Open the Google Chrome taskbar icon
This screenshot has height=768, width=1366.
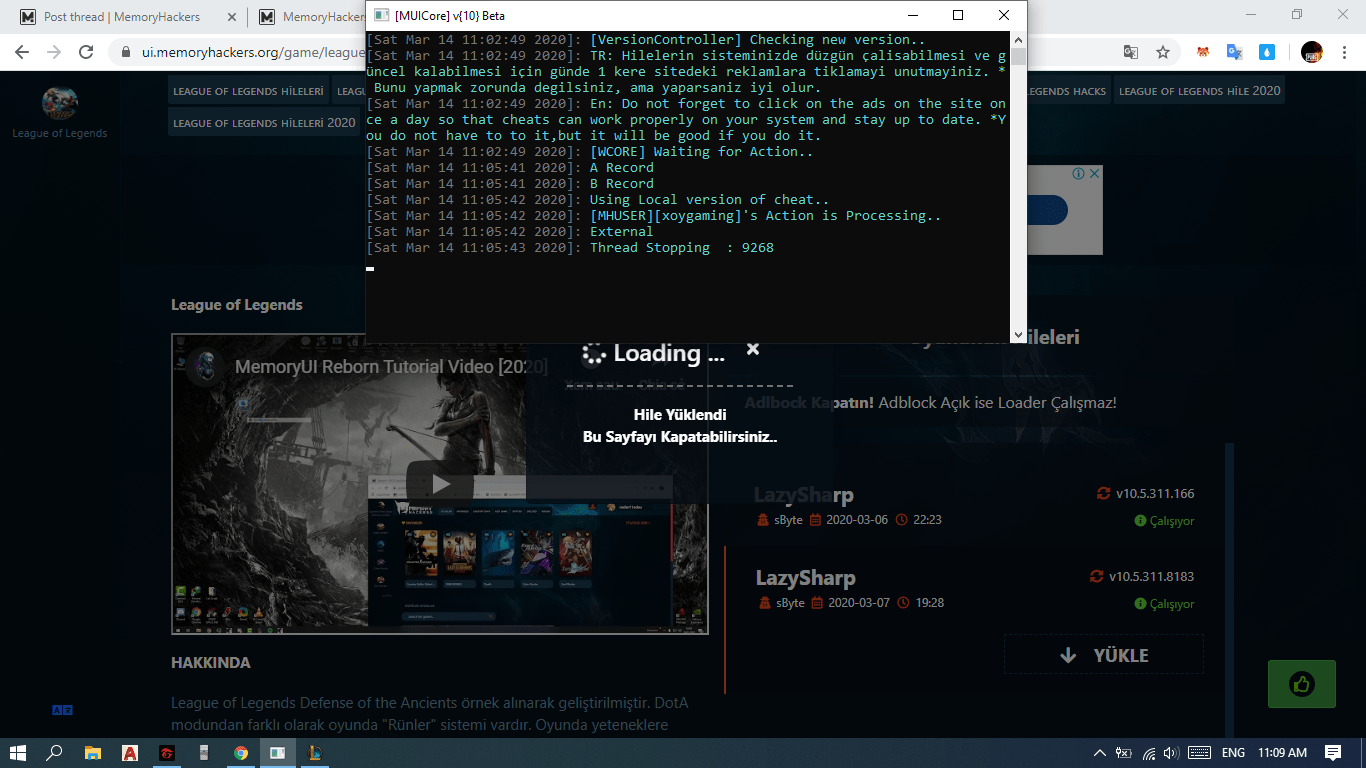[241, 753]
